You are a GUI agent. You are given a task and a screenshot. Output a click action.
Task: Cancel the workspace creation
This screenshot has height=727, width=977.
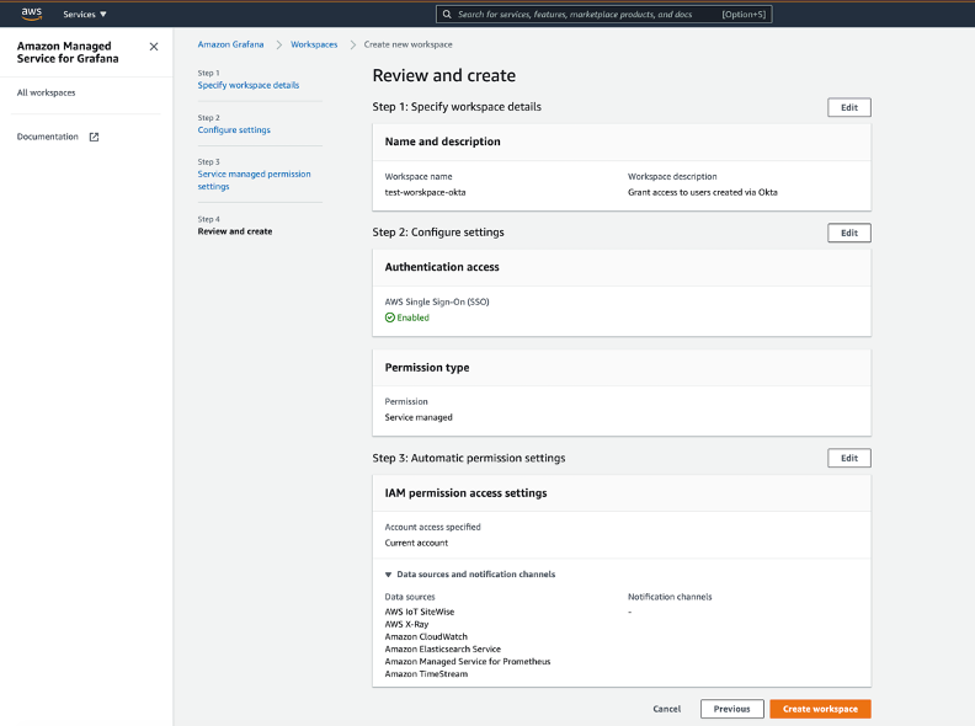point(666,708)
